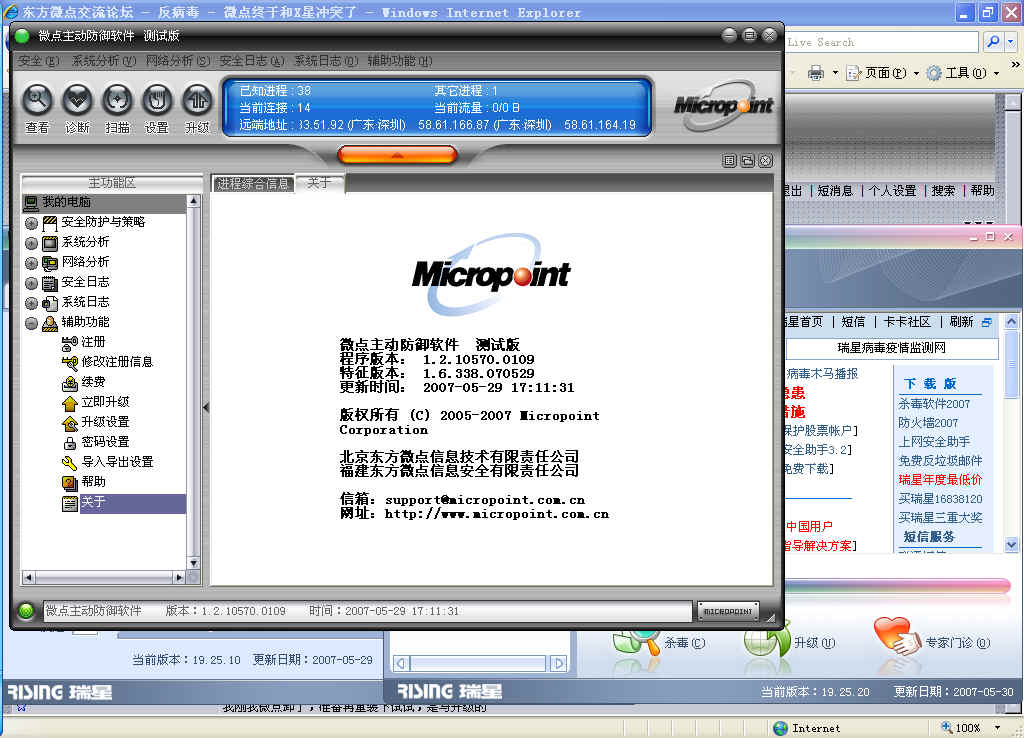The height and width of the screenshot is (738, 1024).
Task: Open 升级设置 in the function tree
Action: coord(95,422)
